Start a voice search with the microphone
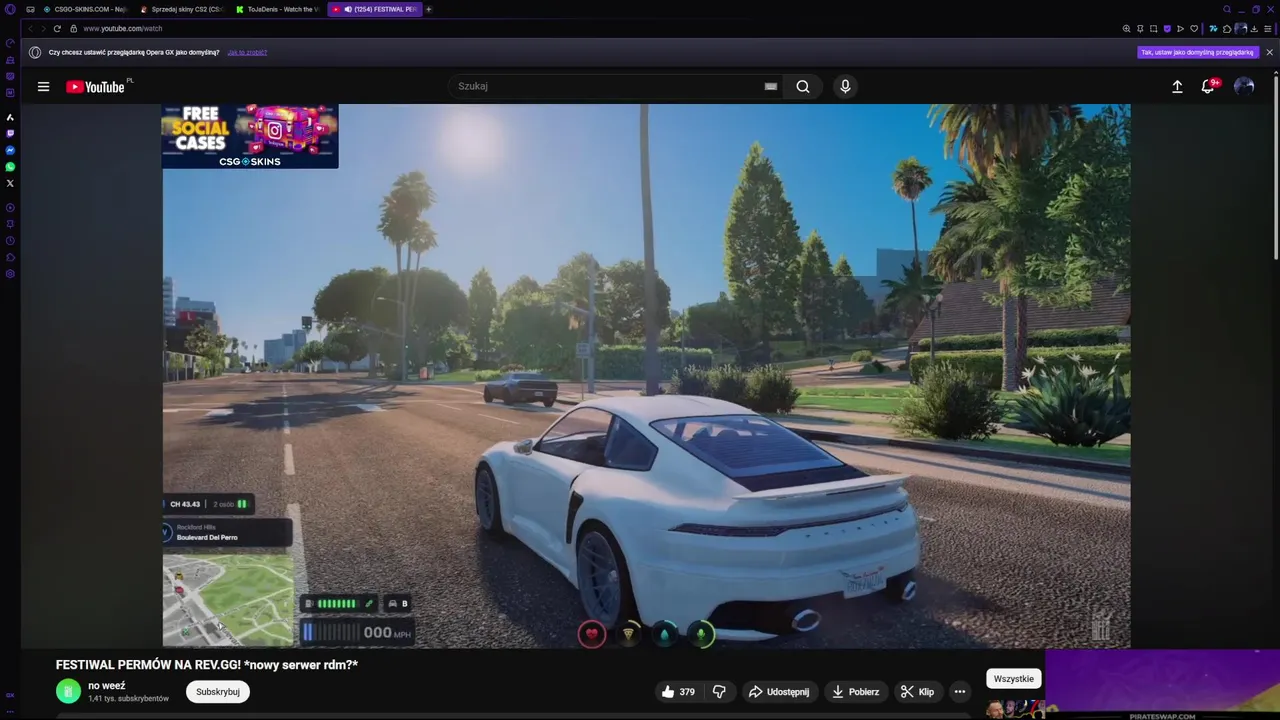This screenshot has height=720, width=1280. [845, 86]
